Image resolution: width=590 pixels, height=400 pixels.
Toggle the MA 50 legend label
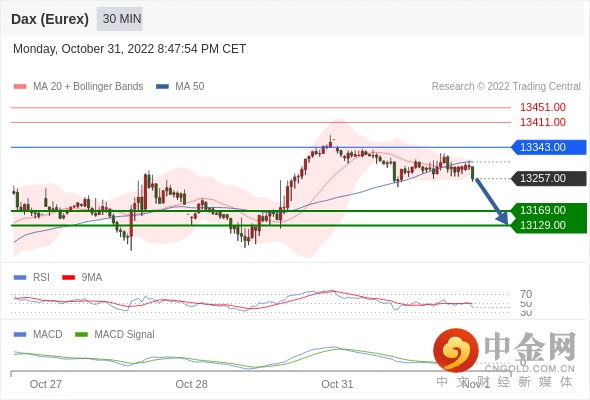[190, 87]
